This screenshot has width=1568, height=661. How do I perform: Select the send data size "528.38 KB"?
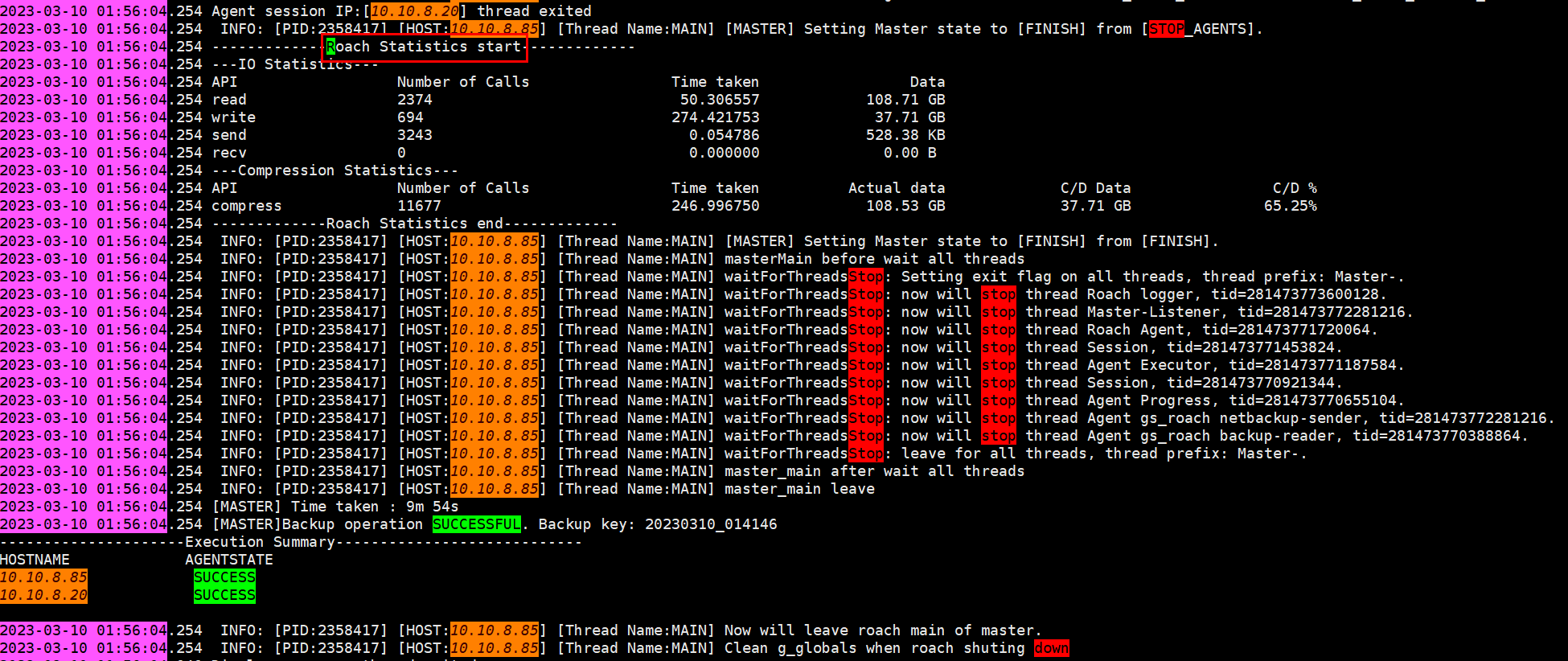click(x=905, y=135)
